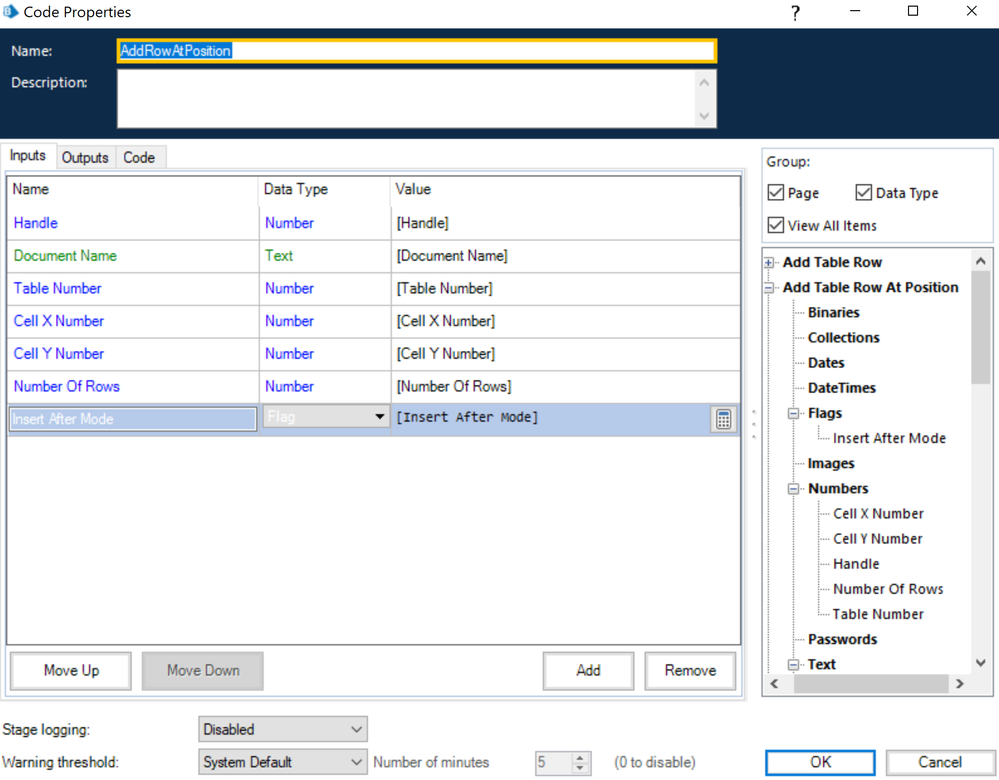Open the Stage logging dropdown
The height and width of the screenshot is (780, 999).
pos(283,729)
